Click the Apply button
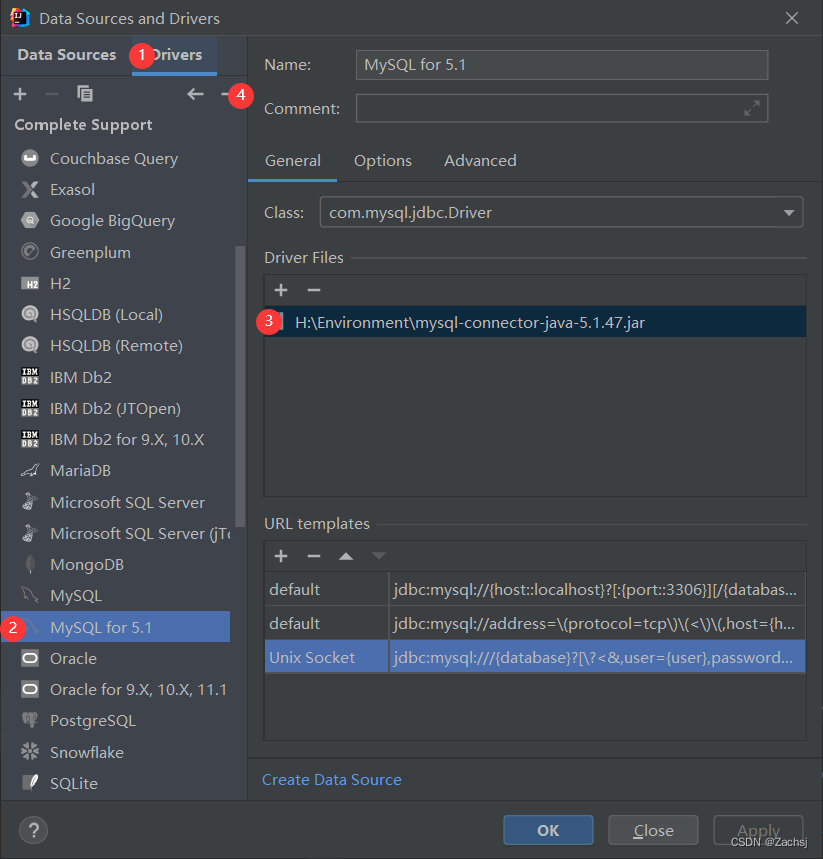823x859 pixels. [x=758, y=831]
